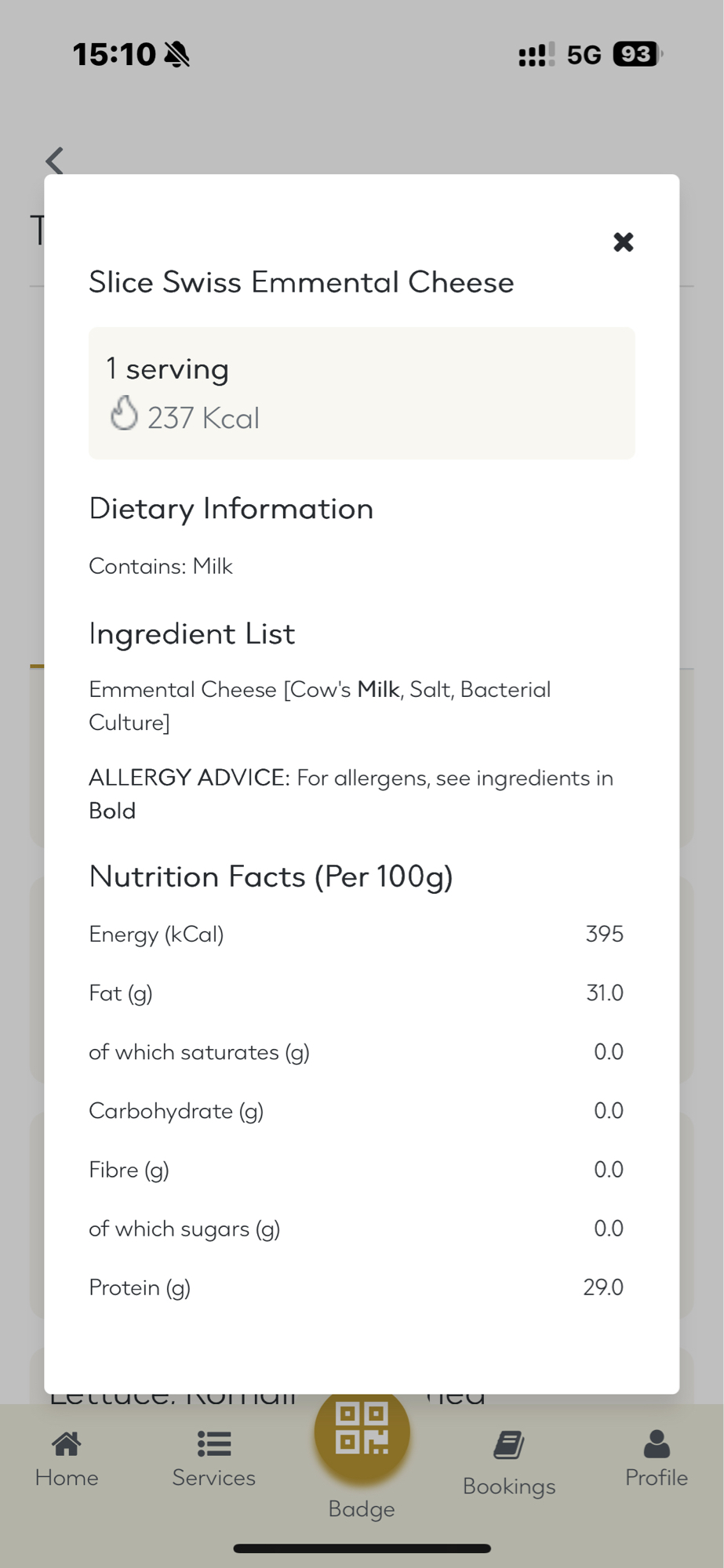Open the Profile person icon
The image size is (724, 1568).
click(657, 1443)
